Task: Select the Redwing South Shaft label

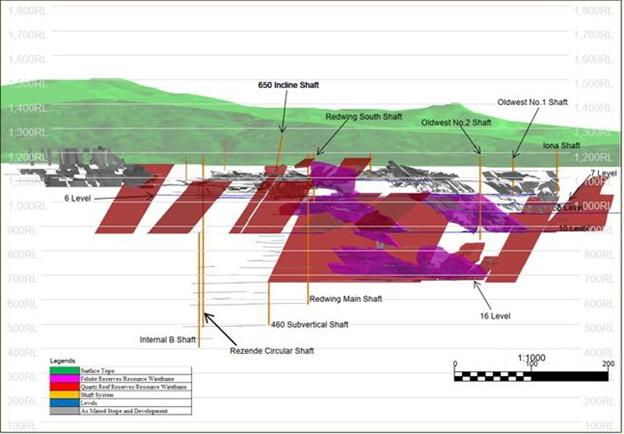Action: (363, 117)
